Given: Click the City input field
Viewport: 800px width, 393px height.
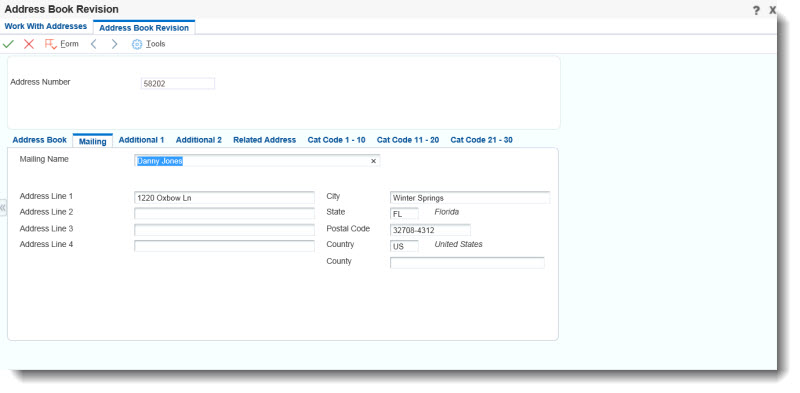Looking at the screenshot, I should coord(470,198).
